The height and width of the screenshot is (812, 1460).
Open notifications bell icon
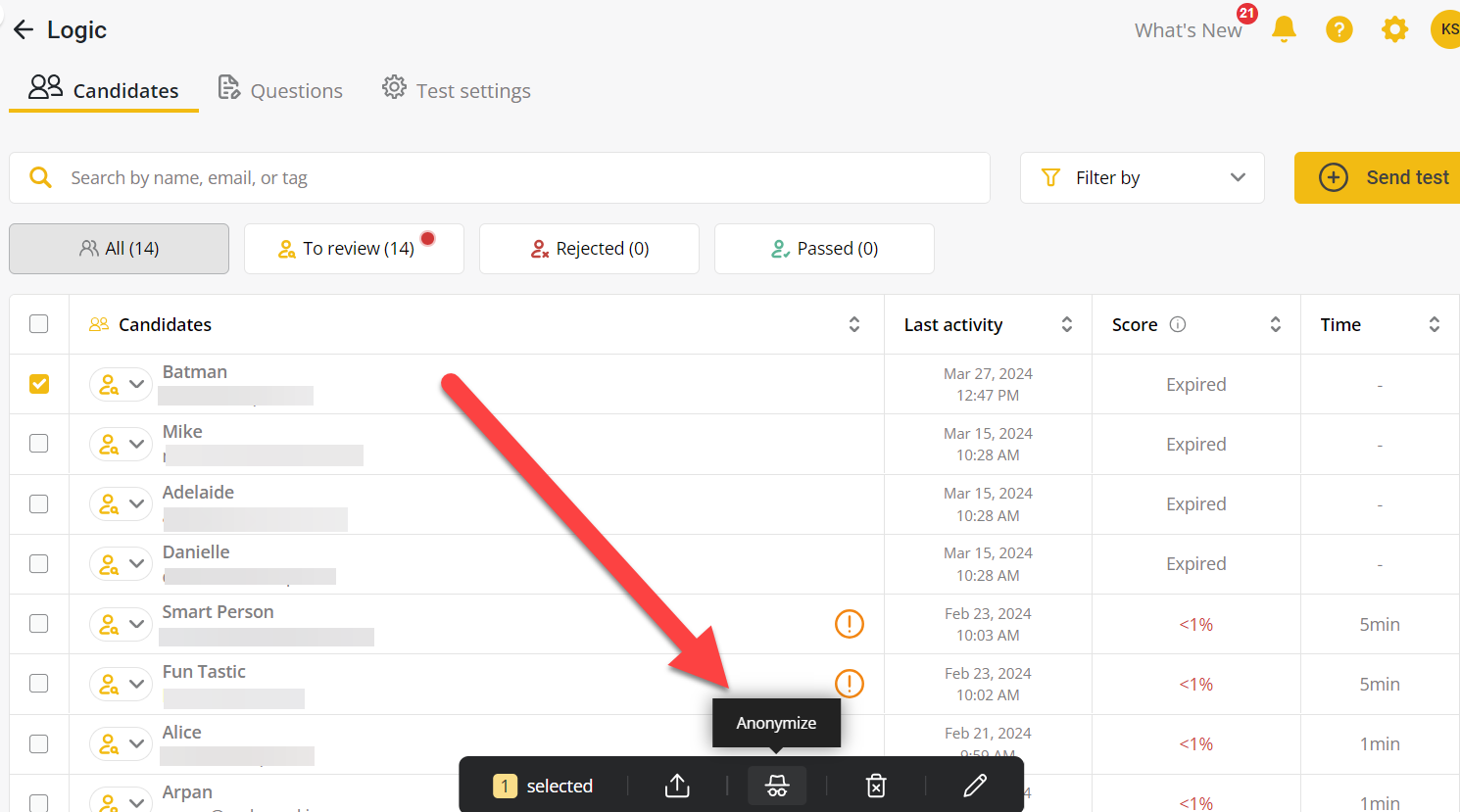[1284, 29]
